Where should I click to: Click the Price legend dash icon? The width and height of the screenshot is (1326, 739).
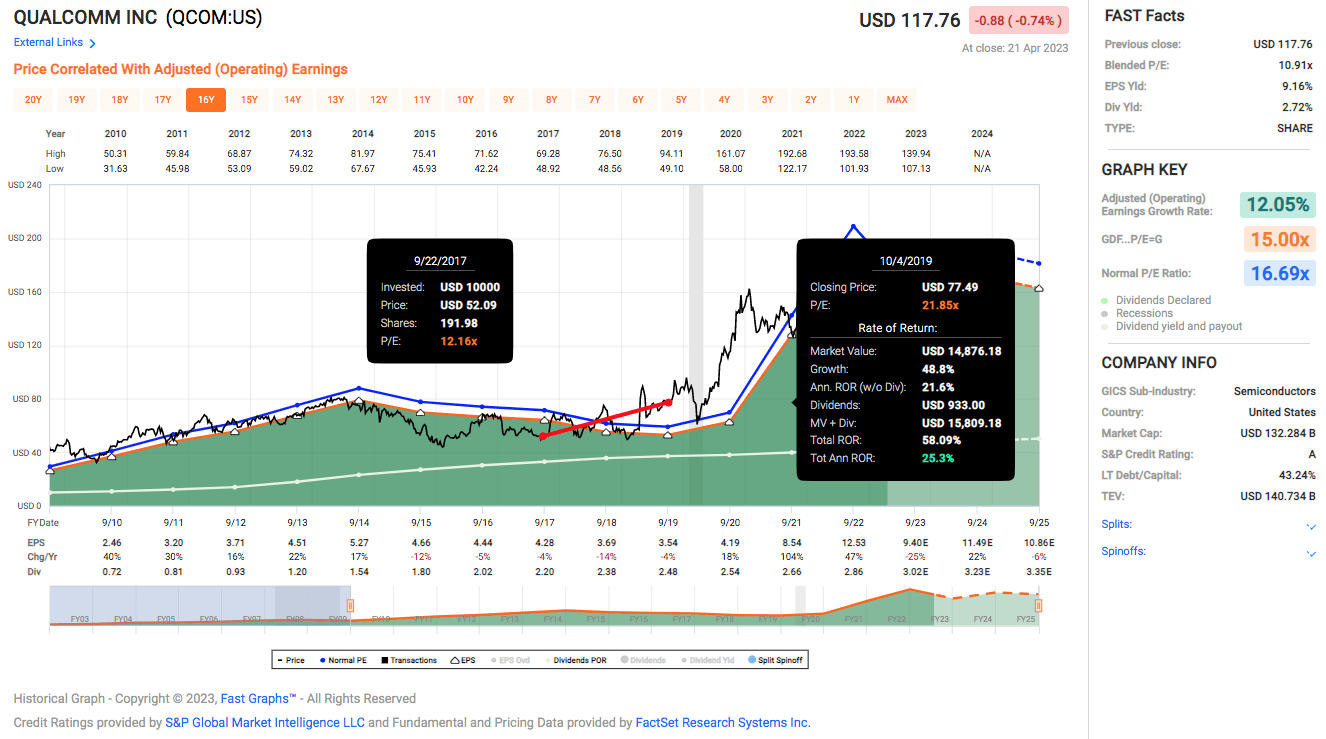point(281,660)
